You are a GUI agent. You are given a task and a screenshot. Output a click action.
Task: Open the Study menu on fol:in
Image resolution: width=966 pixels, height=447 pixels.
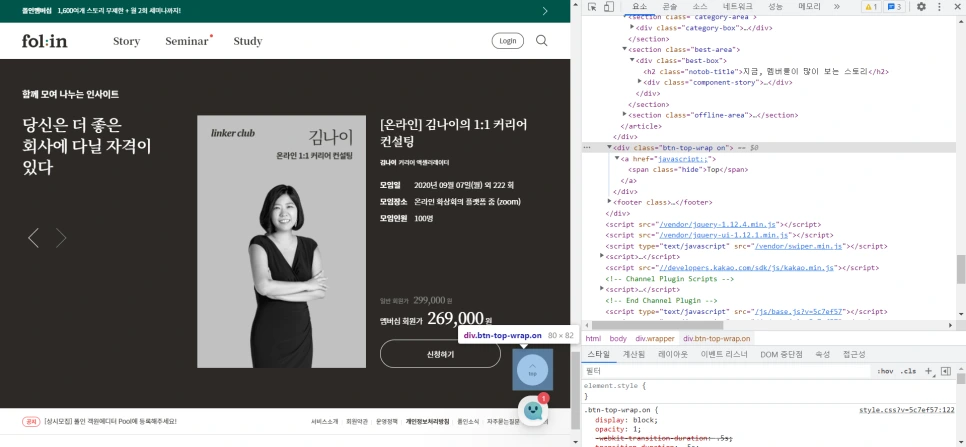(x=248, y=41)
